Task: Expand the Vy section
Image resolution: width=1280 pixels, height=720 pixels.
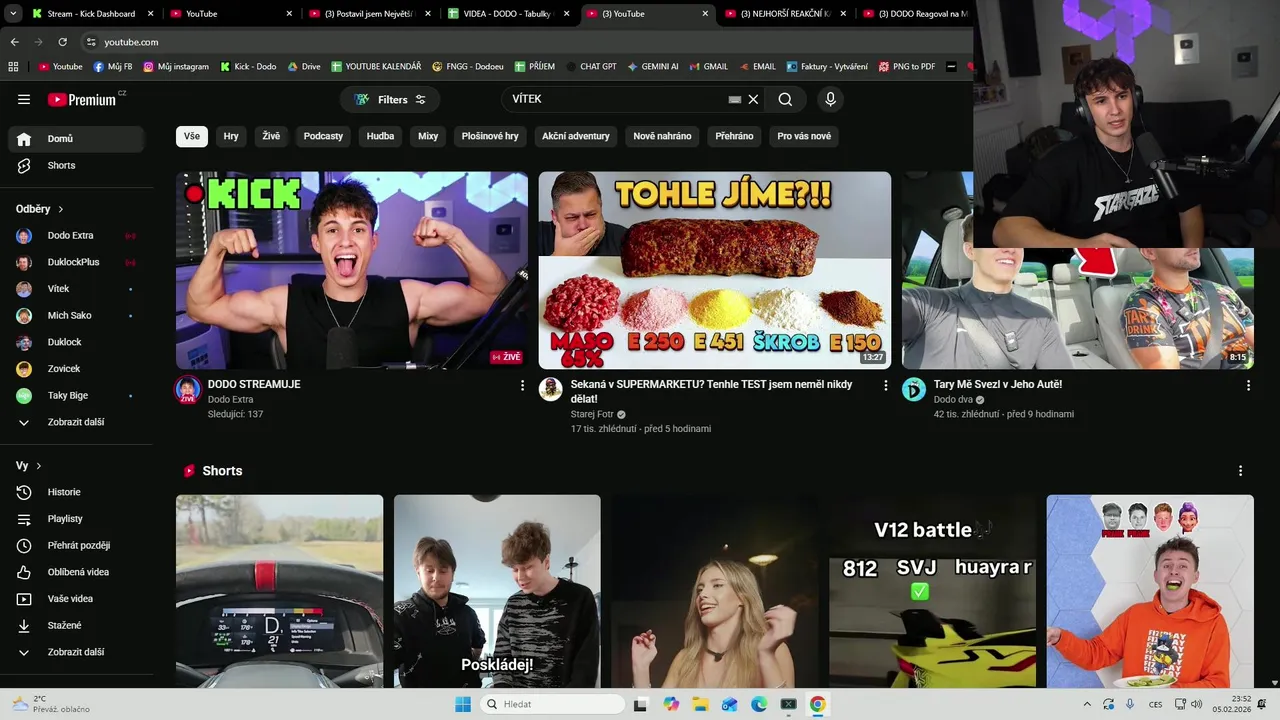Action: coord(29,466)
